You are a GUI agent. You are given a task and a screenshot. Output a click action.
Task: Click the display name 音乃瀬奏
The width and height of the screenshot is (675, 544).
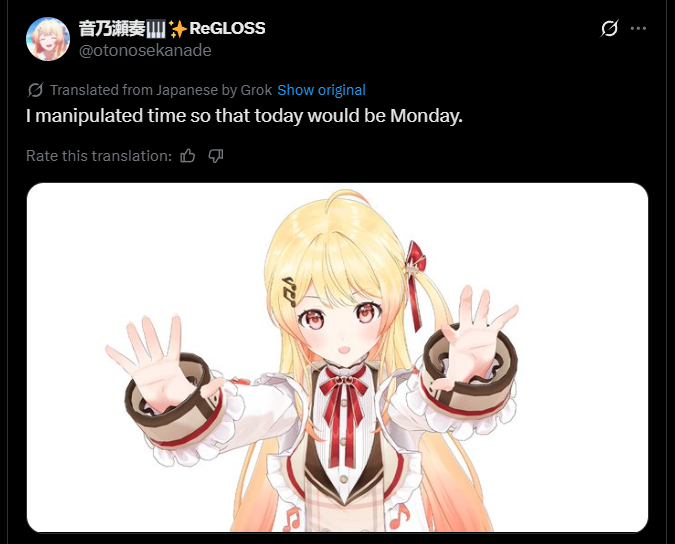(x=112, y=28)
